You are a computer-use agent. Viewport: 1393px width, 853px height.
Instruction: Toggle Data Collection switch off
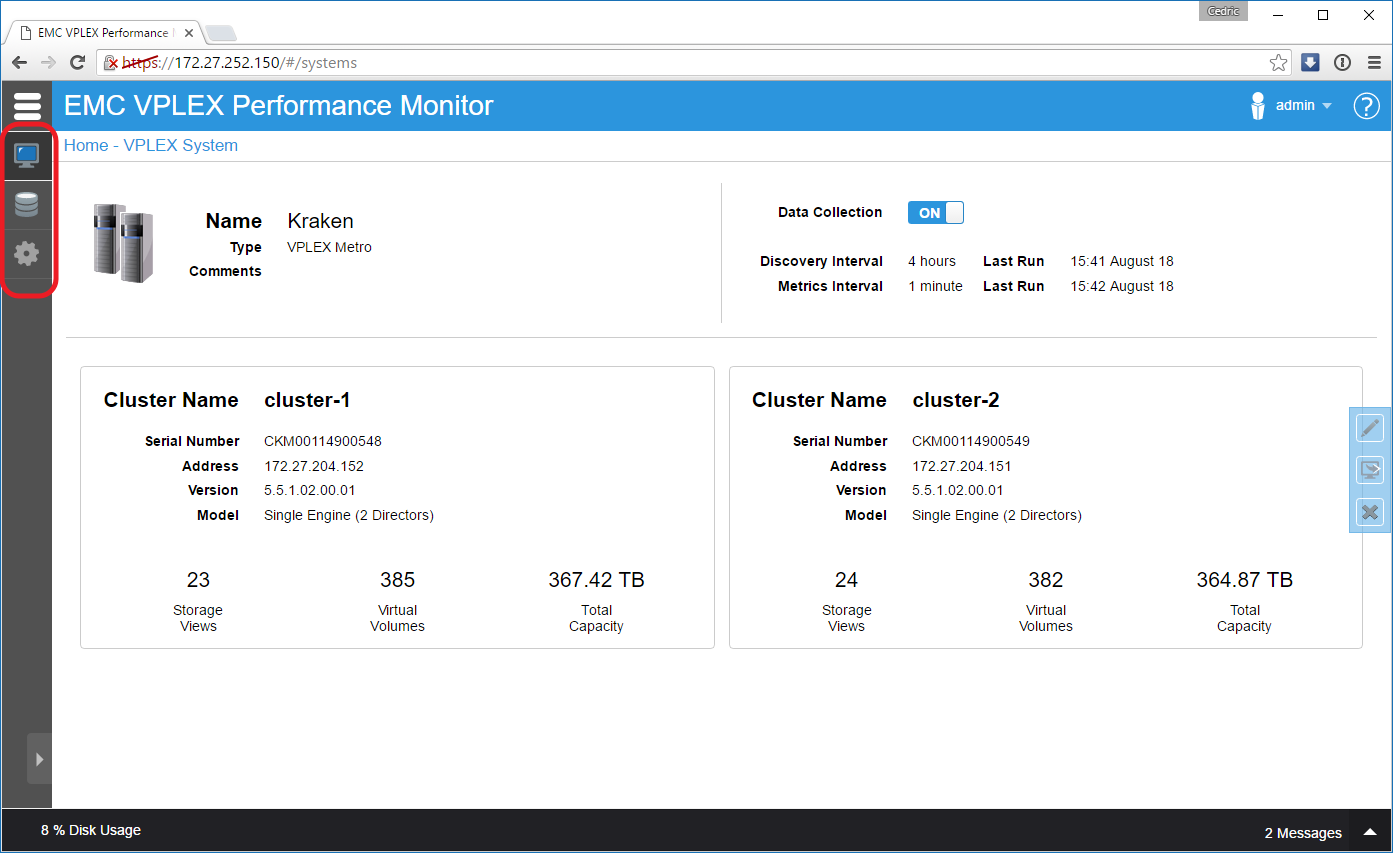tap(935, 213)
